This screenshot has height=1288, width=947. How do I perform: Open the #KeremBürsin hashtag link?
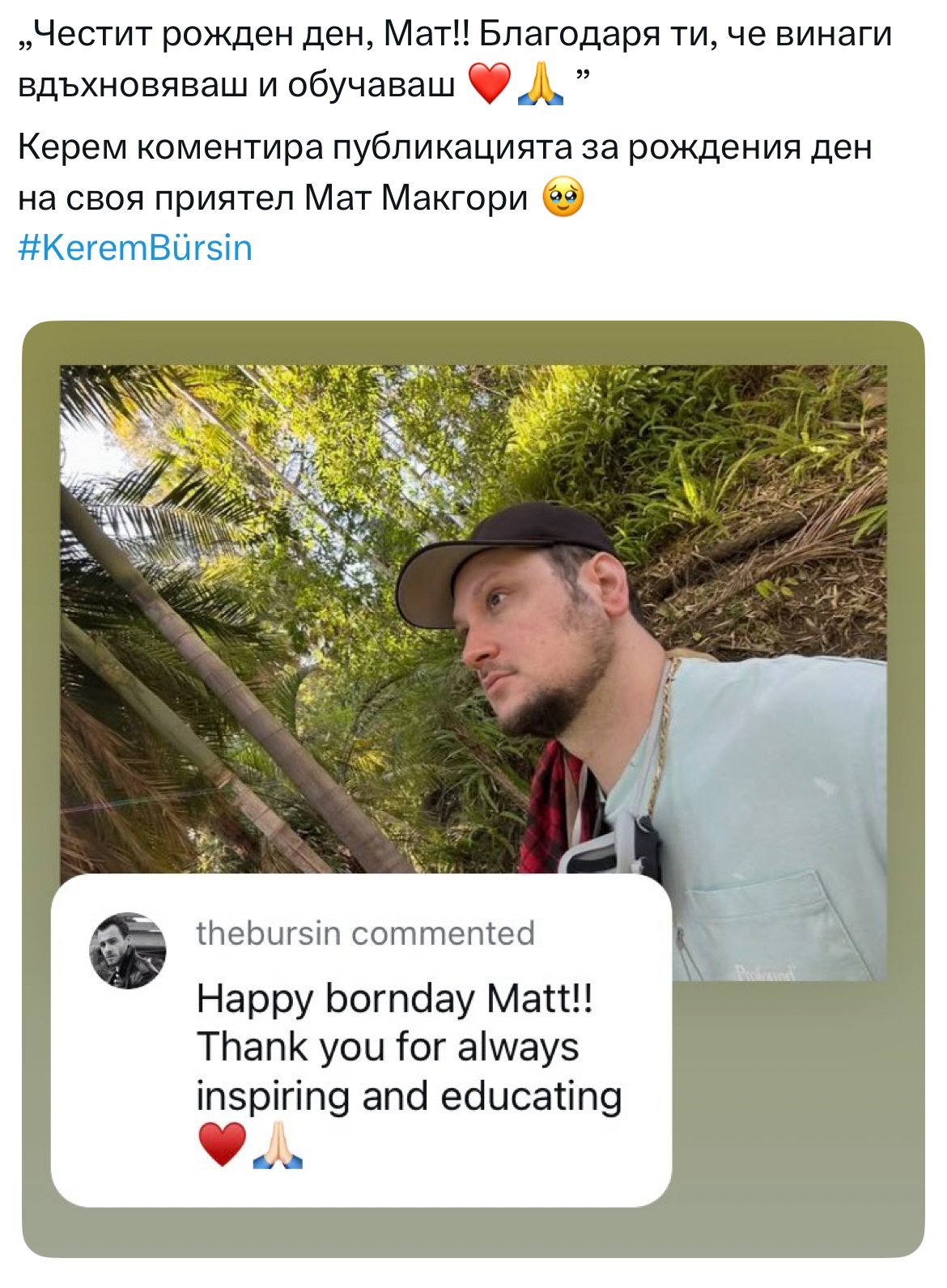[135, 248]
